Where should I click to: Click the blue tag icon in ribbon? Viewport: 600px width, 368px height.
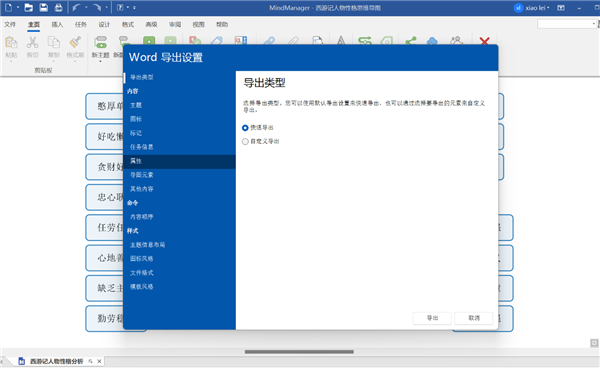point(217,41)
